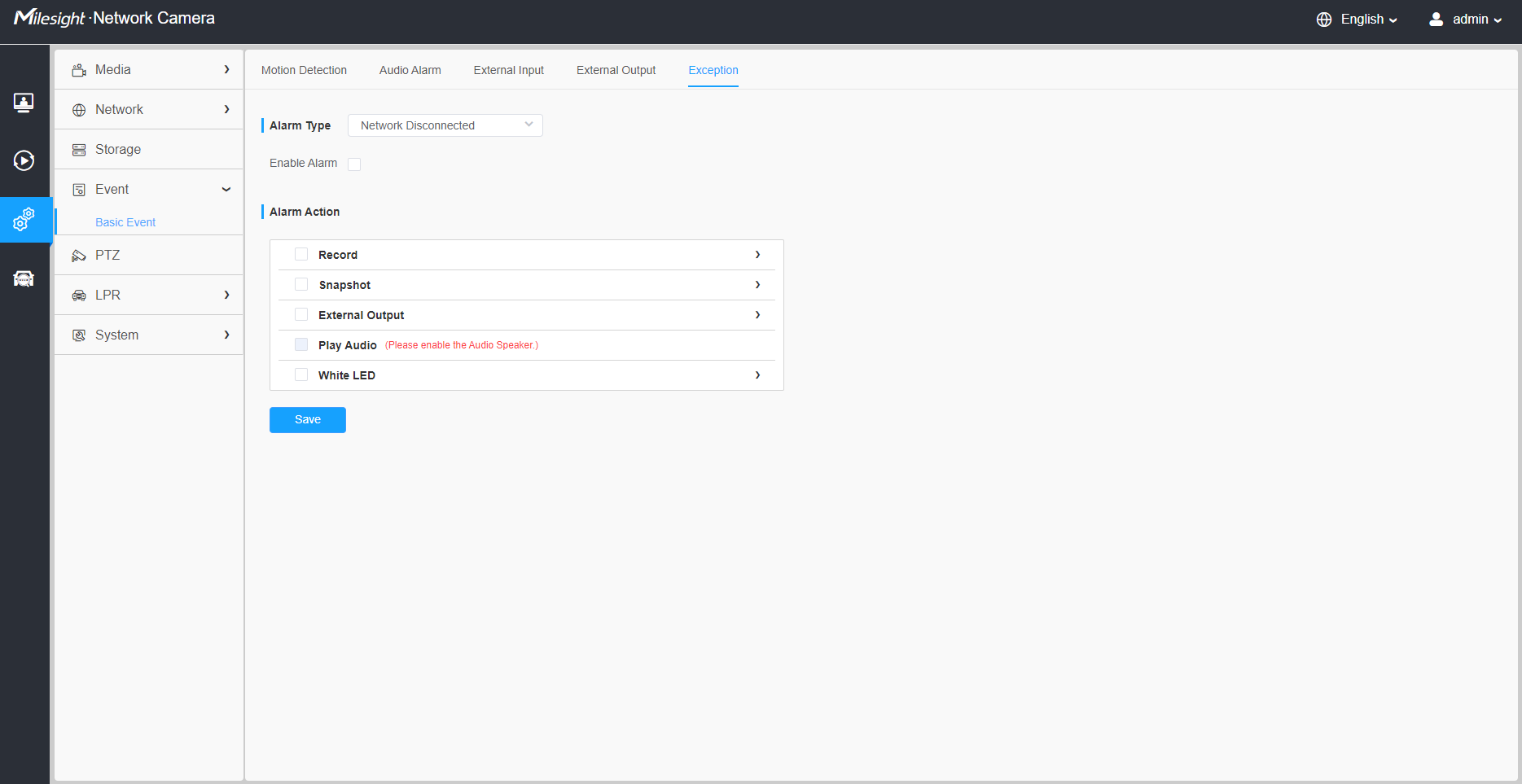Tick the White LED checkbox

point(301,375)
